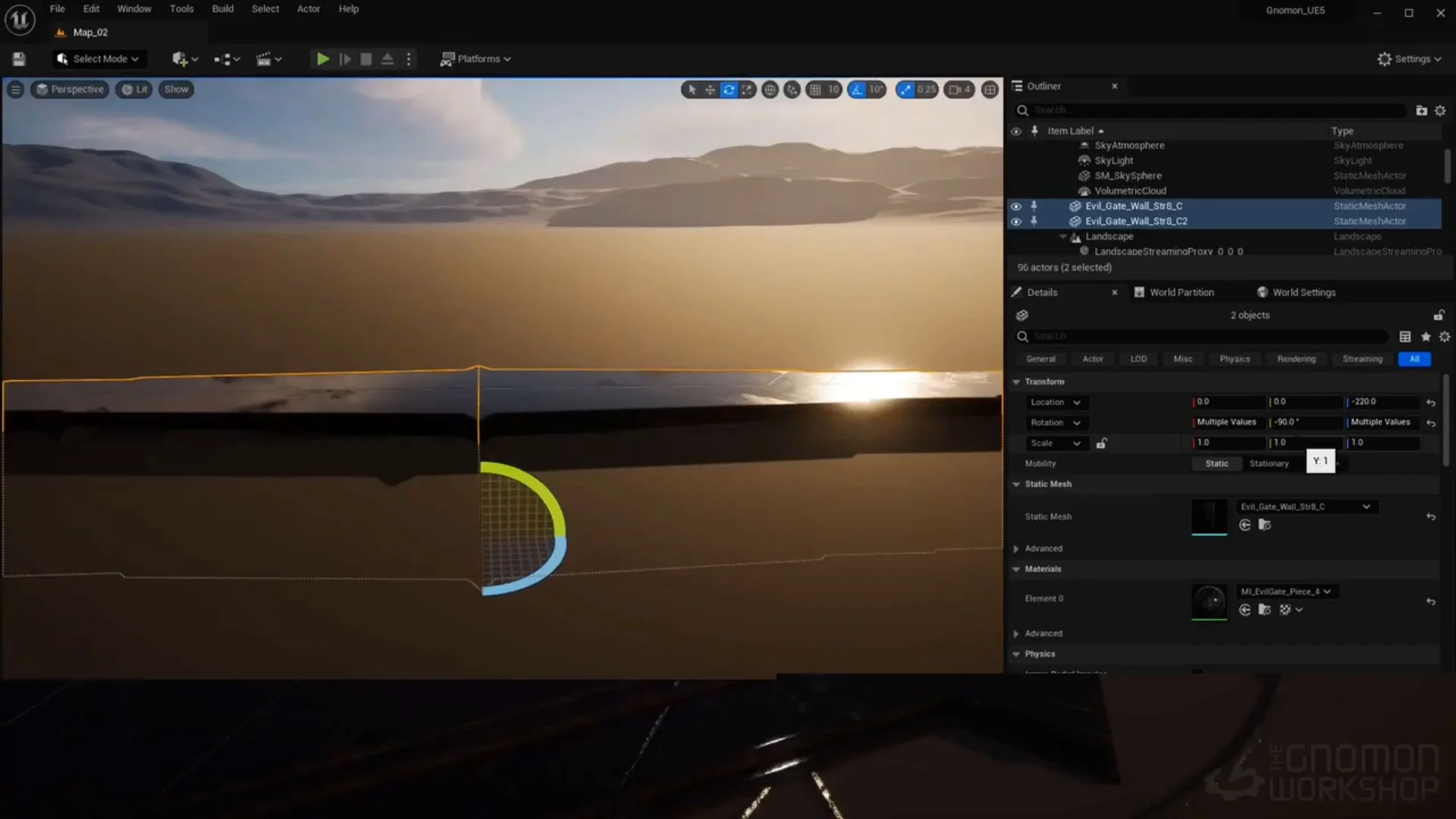Open the Blueprints toolbar dropdown
The image size is (1456, 819).
pyautogui.click(x=227, y=59)
